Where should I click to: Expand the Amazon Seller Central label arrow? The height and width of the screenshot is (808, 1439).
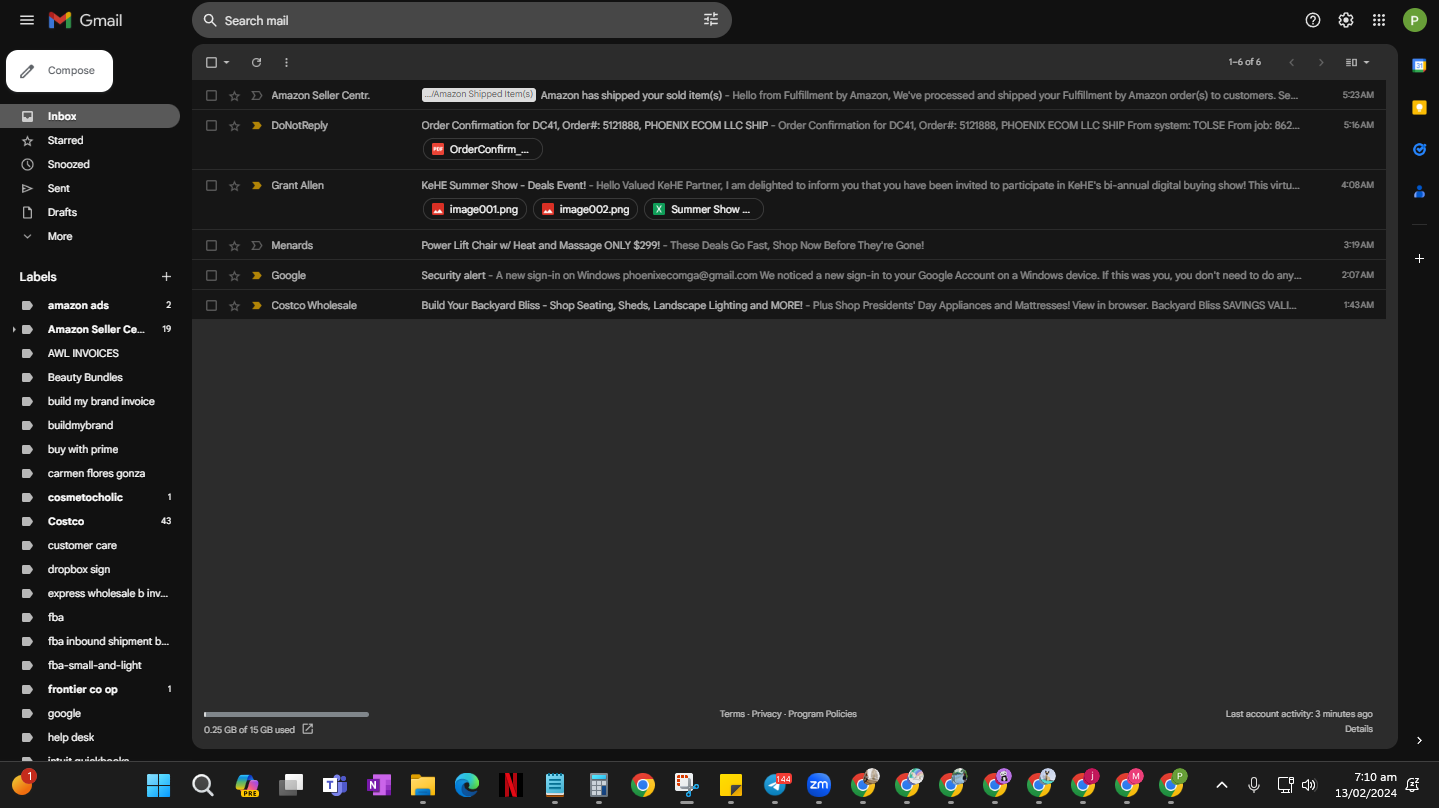coord(13,329)
